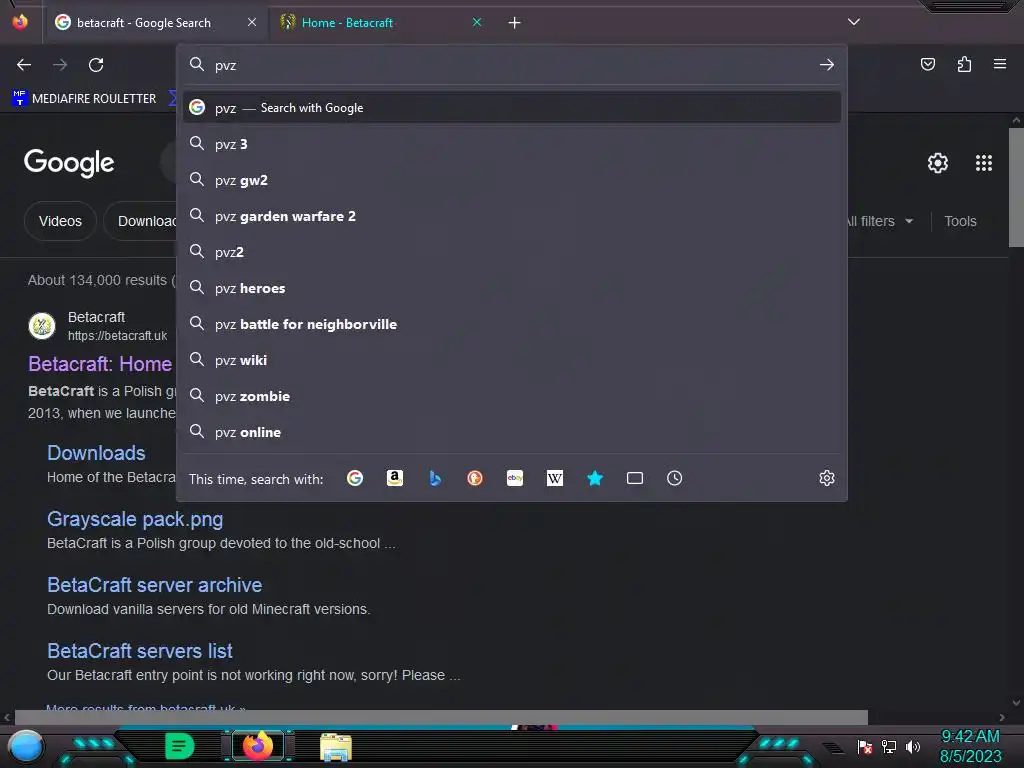This screenshot has height=768, width=1024.
Task: Search this time with Google icon
Action: click(x=355, y=478)
